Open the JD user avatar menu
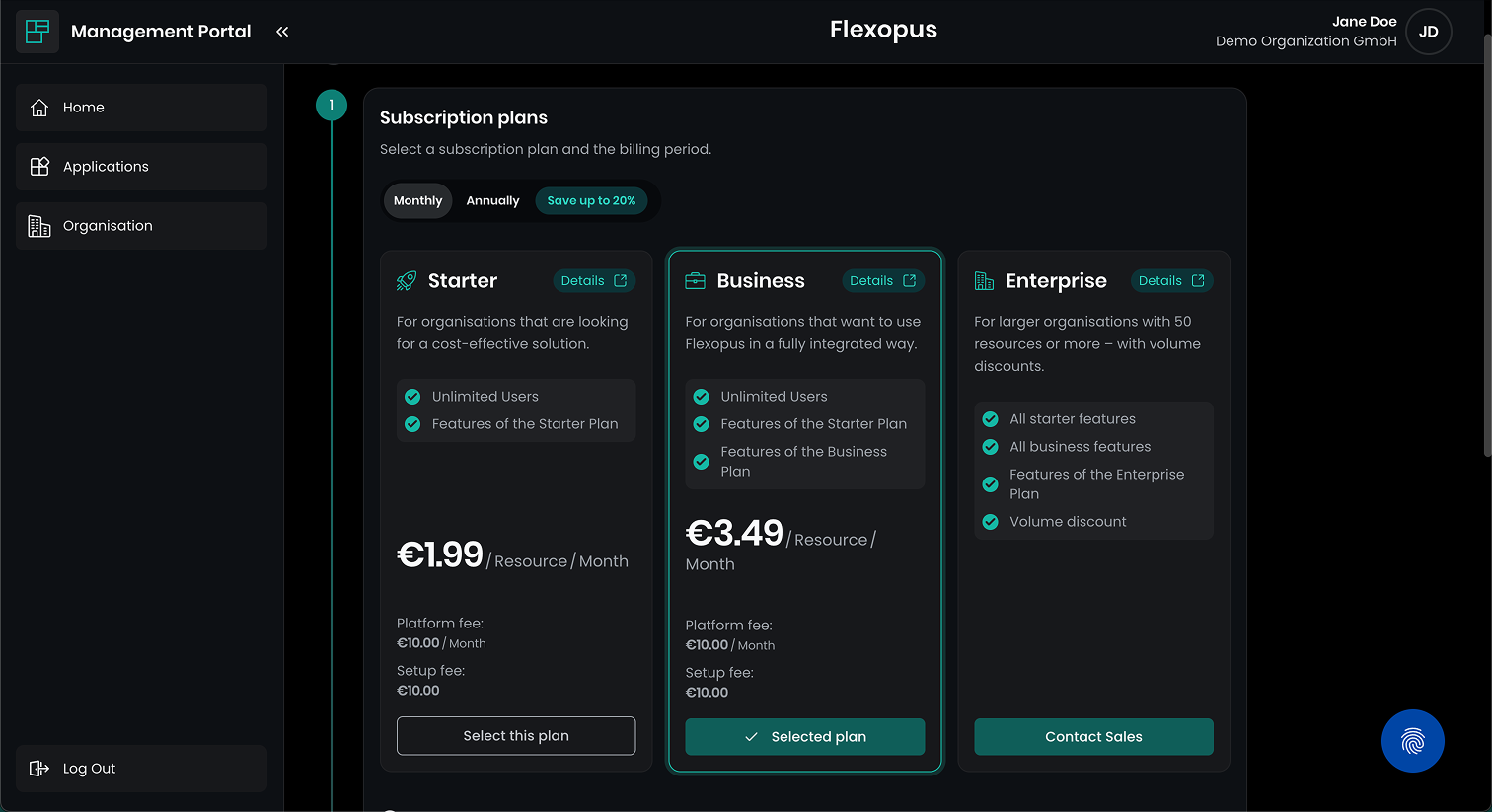The height and width of the screenshot is (812, 1492). tap(1428, 32)
